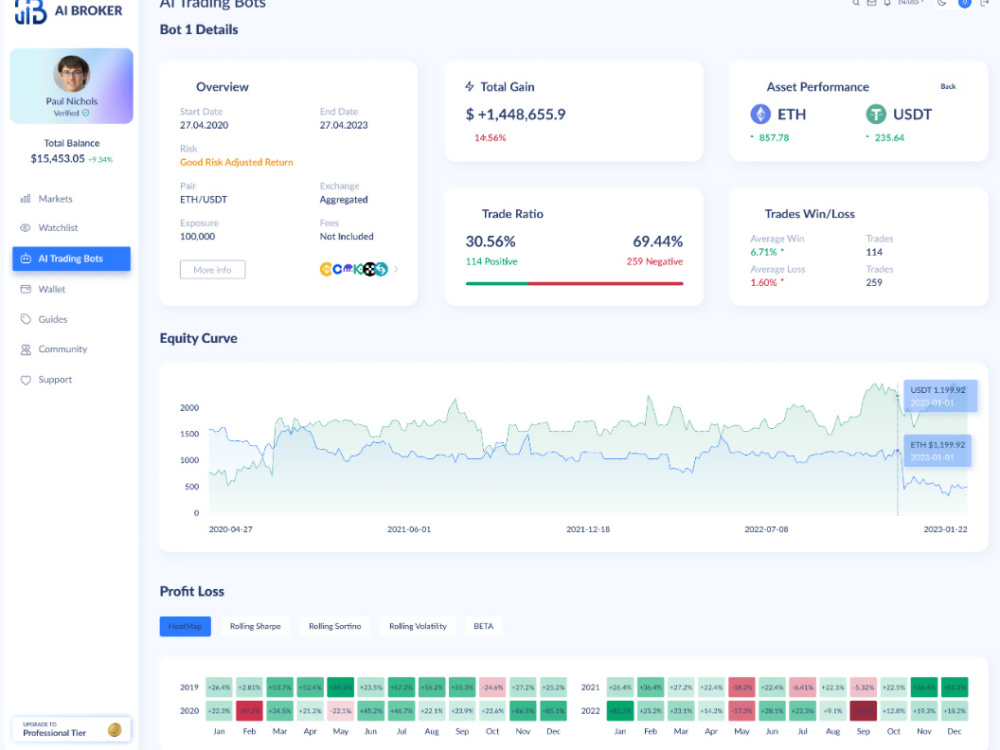Image resolution: width=1000 pixels, height=750 pixels.
Task: Click the Average Loss 1.60% value
Action: tap(763, 283)
